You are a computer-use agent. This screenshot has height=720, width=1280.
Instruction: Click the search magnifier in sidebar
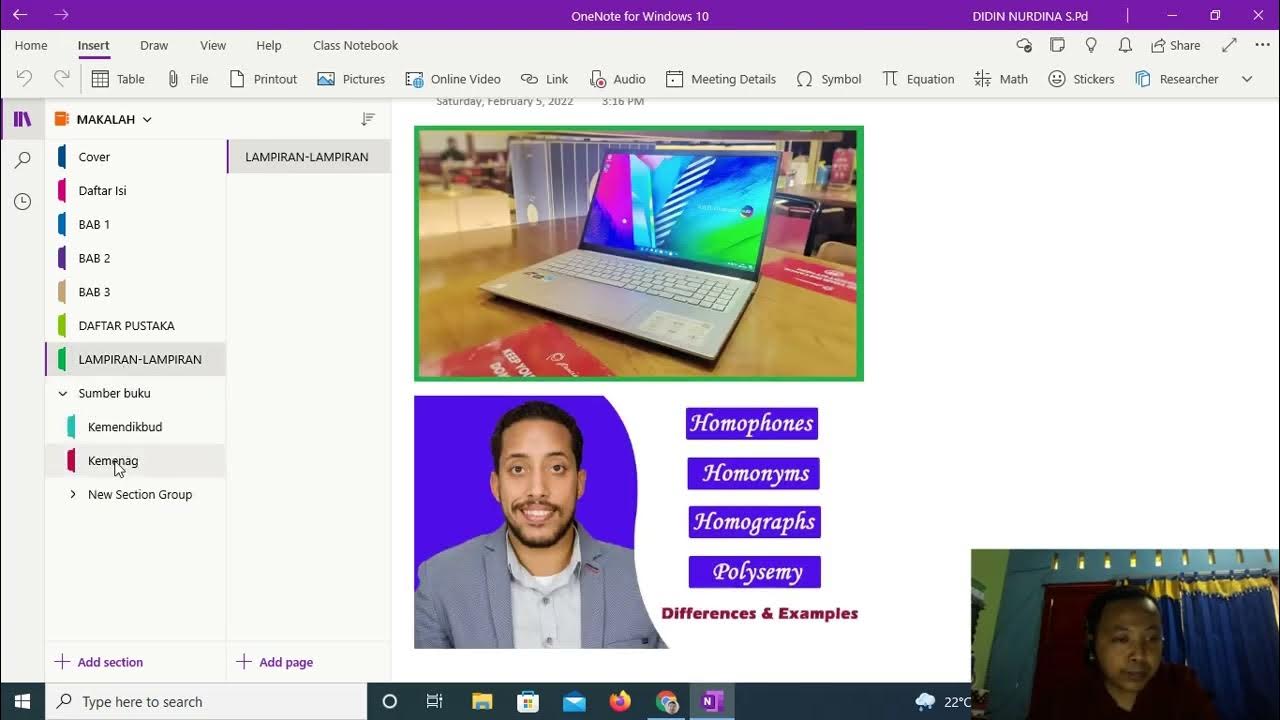click(x=22, y=160)
